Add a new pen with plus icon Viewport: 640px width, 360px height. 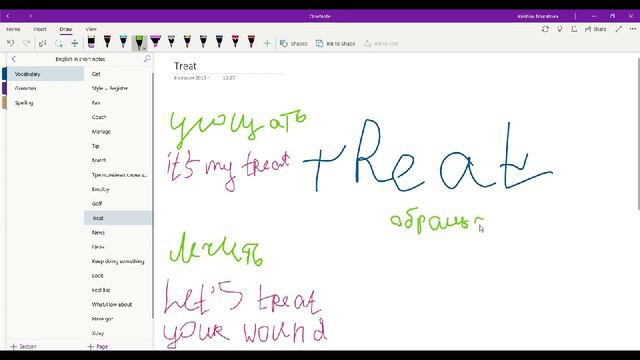[267, 43]
